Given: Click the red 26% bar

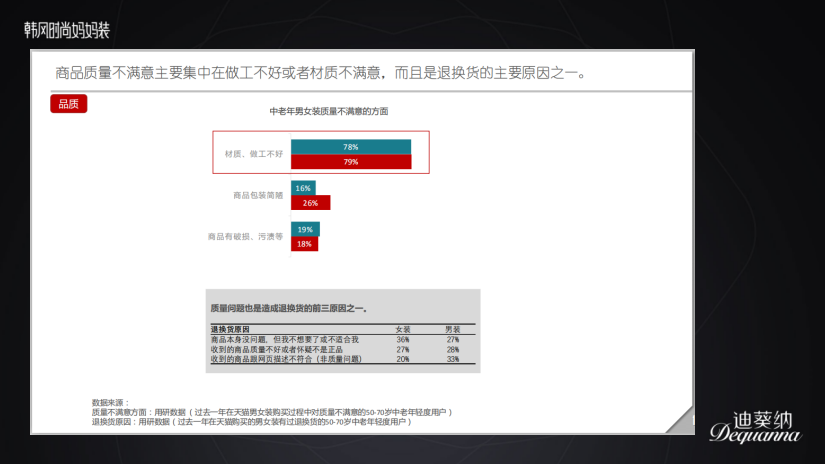Looking at the screenshot, I should (x=310, y=203).
